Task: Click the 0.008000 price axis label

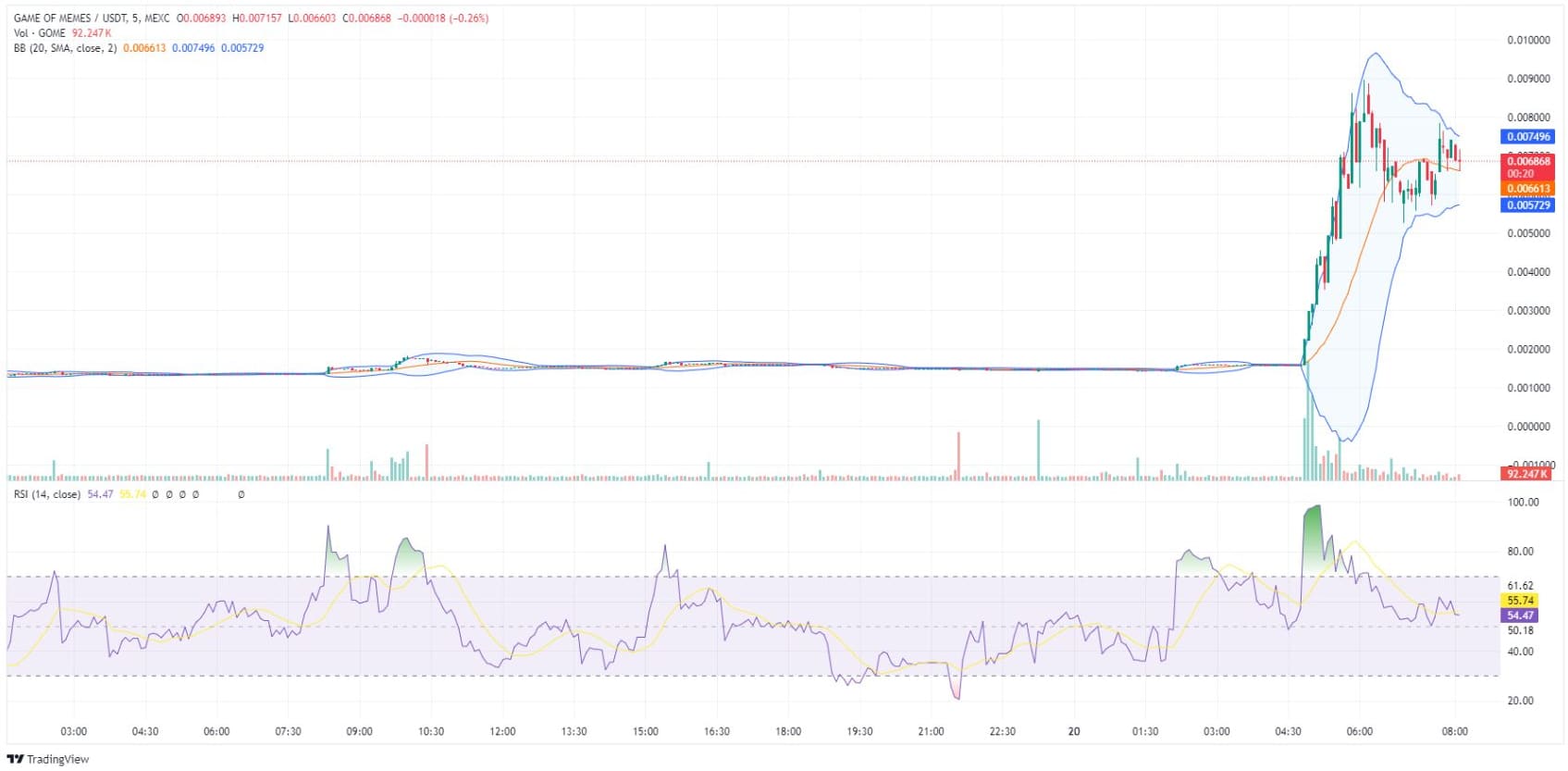Action: (x=1528, y=118)
